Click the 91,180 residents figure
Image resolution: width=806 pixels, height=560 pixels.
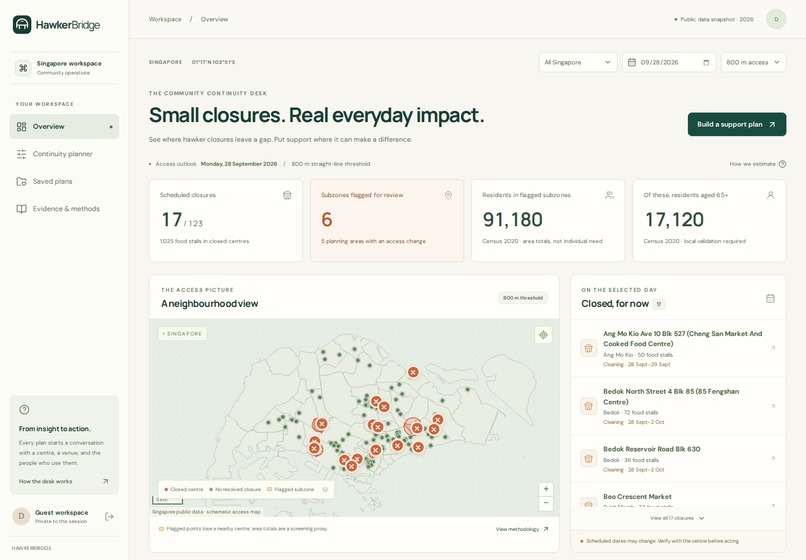(512, 220)
